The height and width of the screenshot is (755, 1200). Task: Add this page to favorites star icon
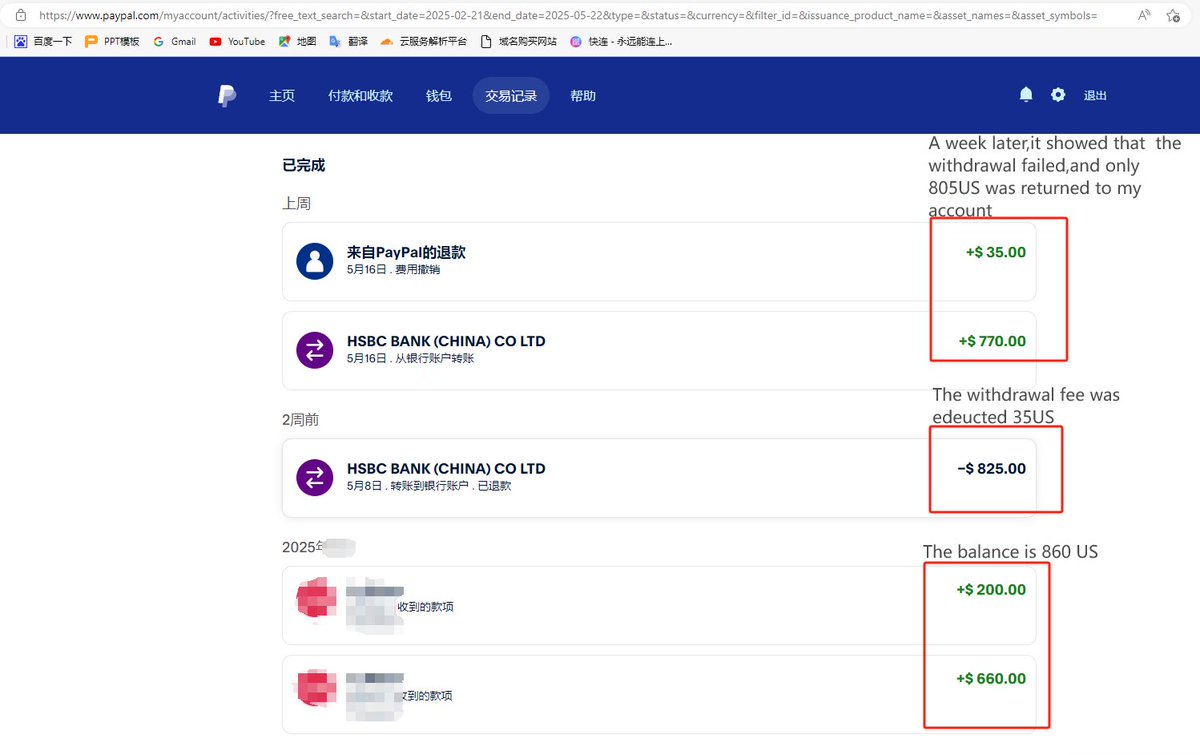[x=1173, y=16]
